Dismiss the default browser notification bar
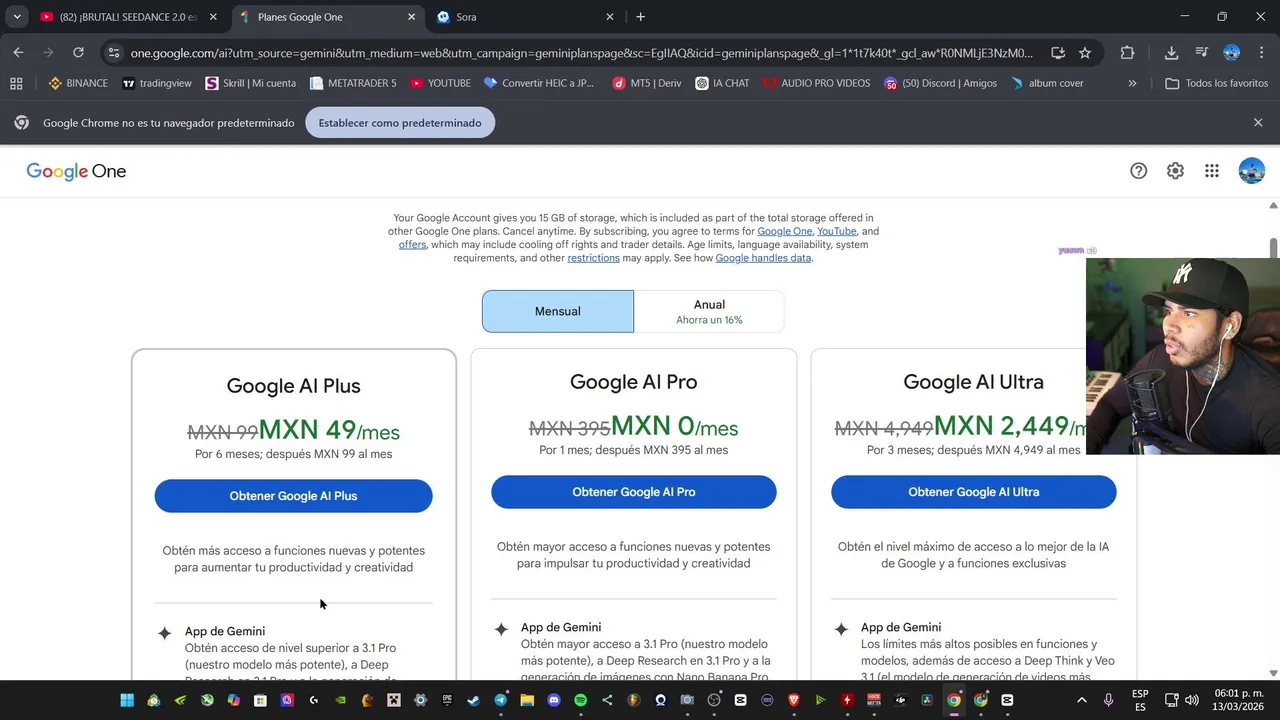Screen dimensions: 1280x720 [1258, 122]
